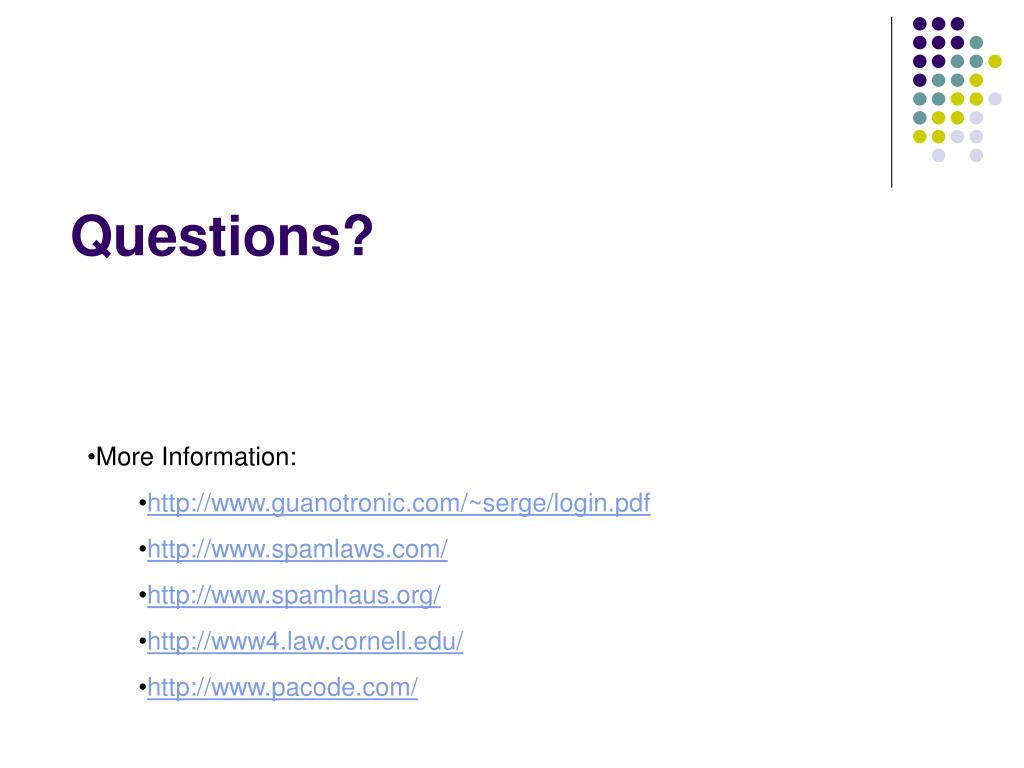The width and height of the screenshot is (1024, 768).
Task: Click first purple dot in top dot row
Action: click(x=920, y=24)
